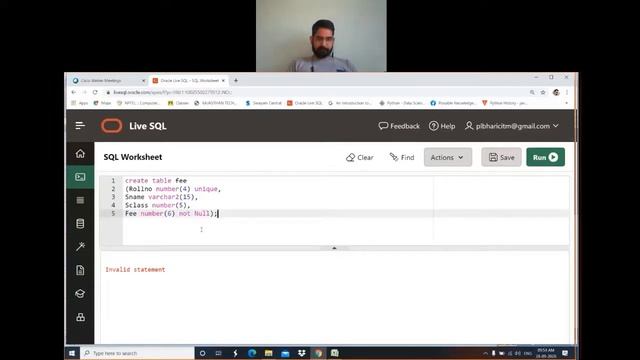Open My Scripts document icon in sidebar

click(80, 270)
